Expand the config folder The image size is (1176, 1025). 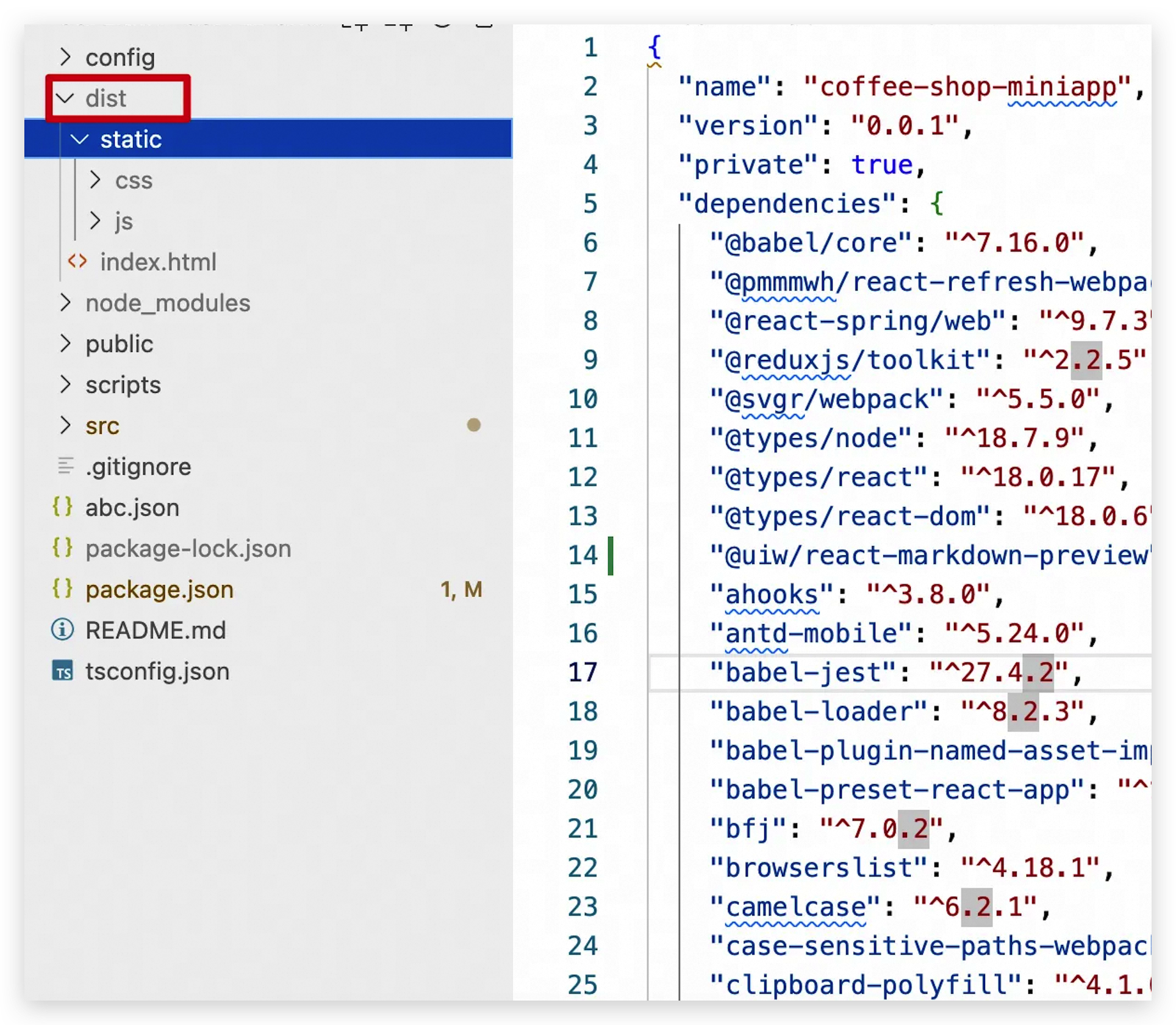(x=65, y=57)
